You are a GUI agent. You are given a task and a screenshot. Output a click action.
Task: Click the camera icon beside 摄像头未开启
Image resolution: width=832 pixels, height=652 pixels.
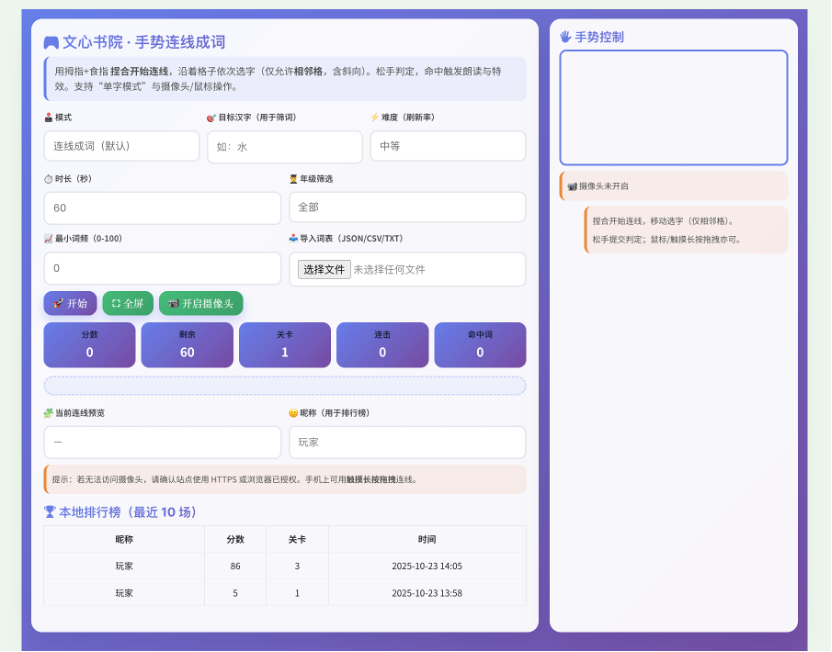(572, 186)
